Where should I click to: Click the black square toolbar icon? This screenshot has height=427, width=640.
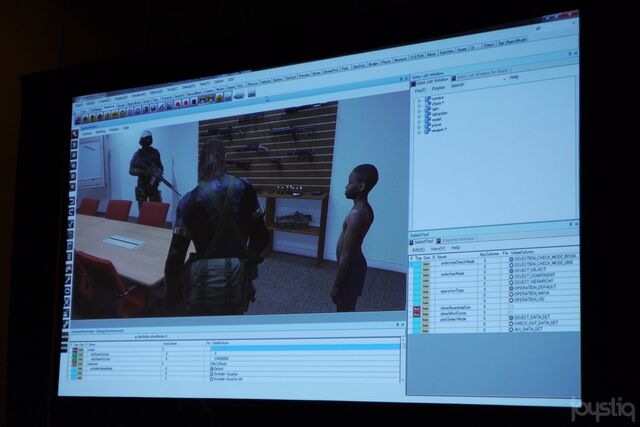(x=194, y=101)
